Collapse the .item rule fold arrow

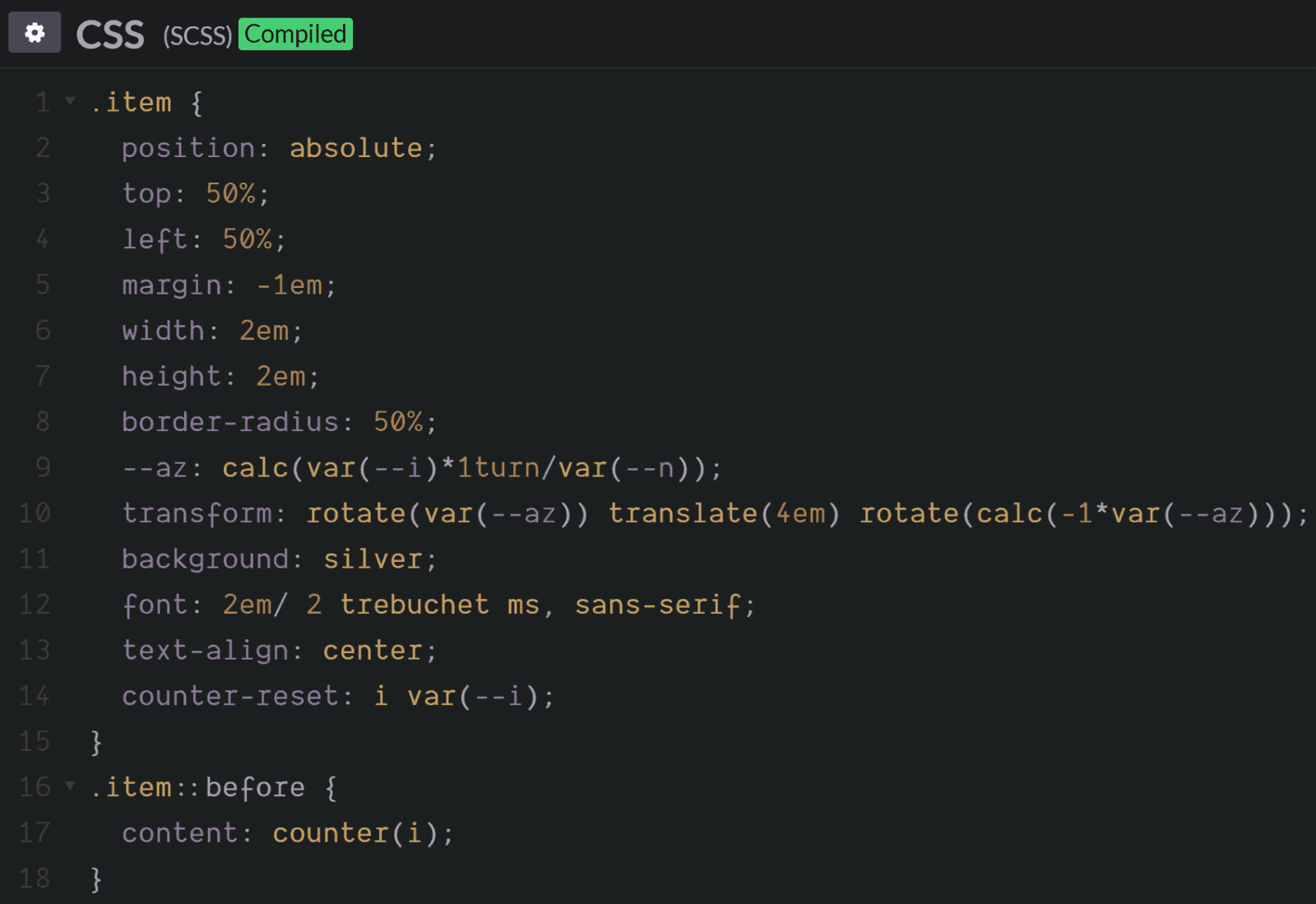(x=71, y=102)
